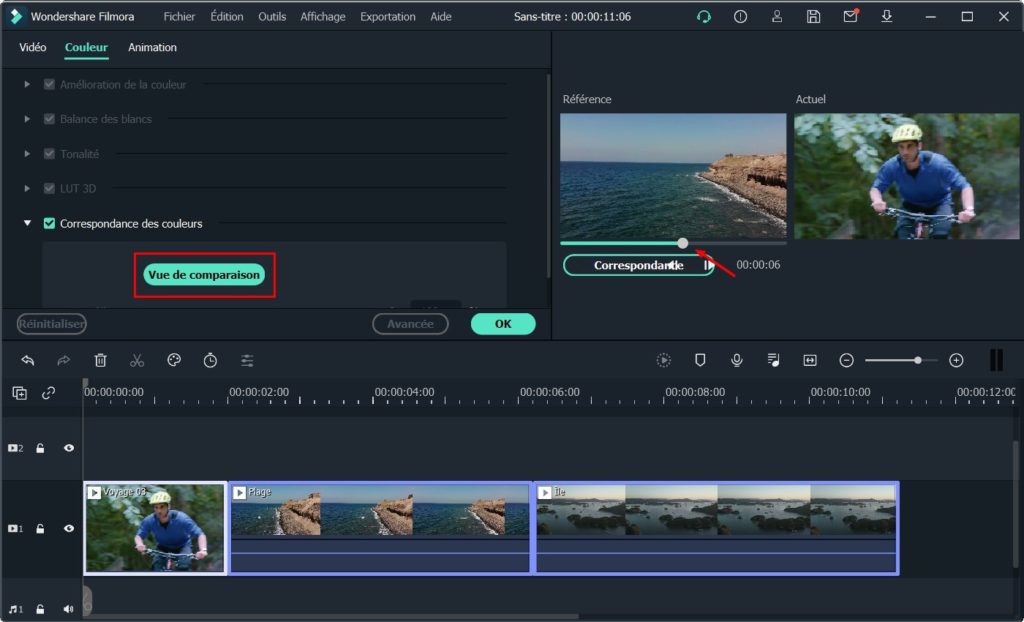Screen dimensions: 1024x622
Task: Open the Exportation menu
Action: click(388, 17)
